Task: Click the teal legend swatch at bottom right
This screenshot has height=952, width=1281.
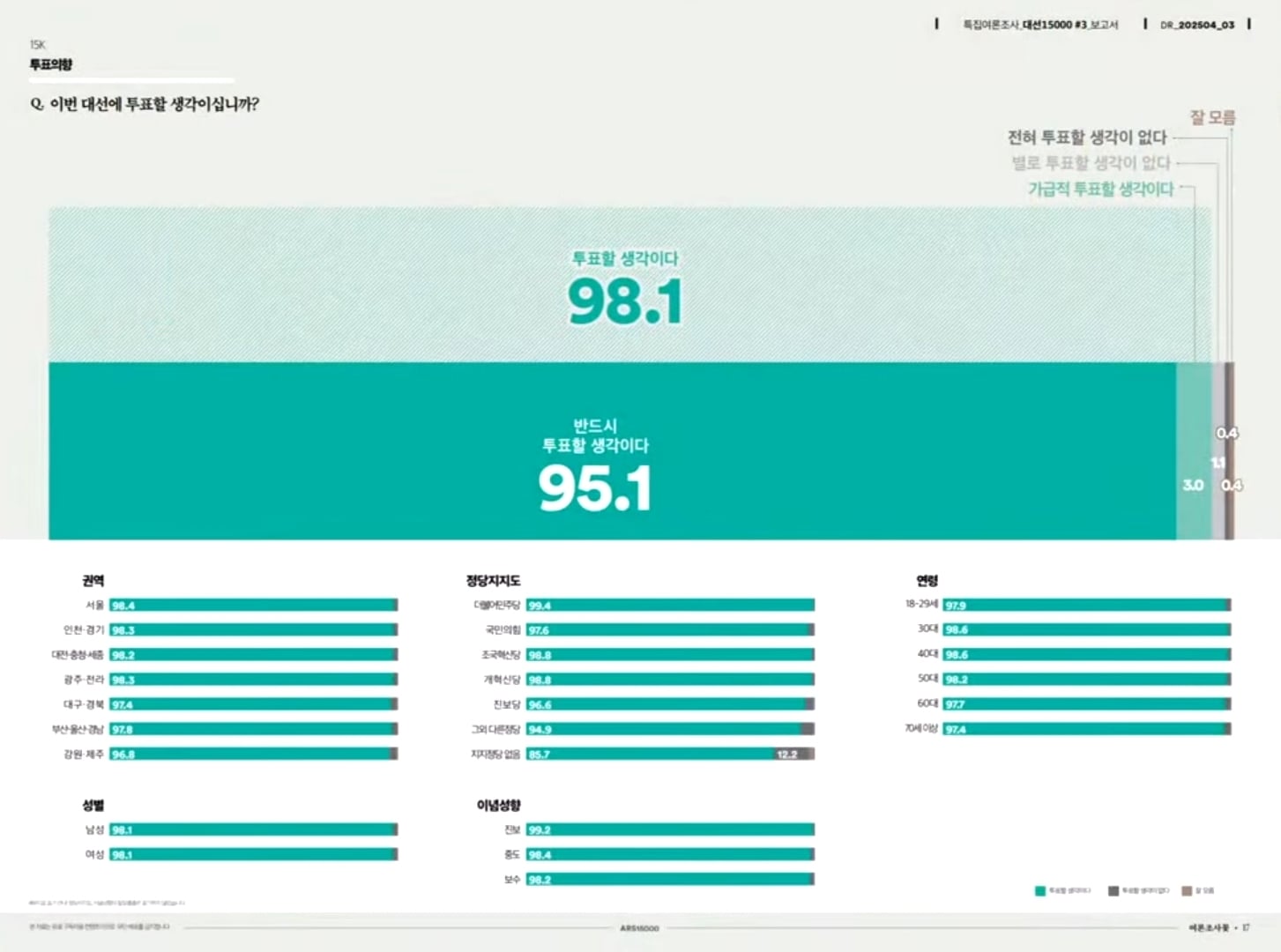Action: [x=1040, y=891]
